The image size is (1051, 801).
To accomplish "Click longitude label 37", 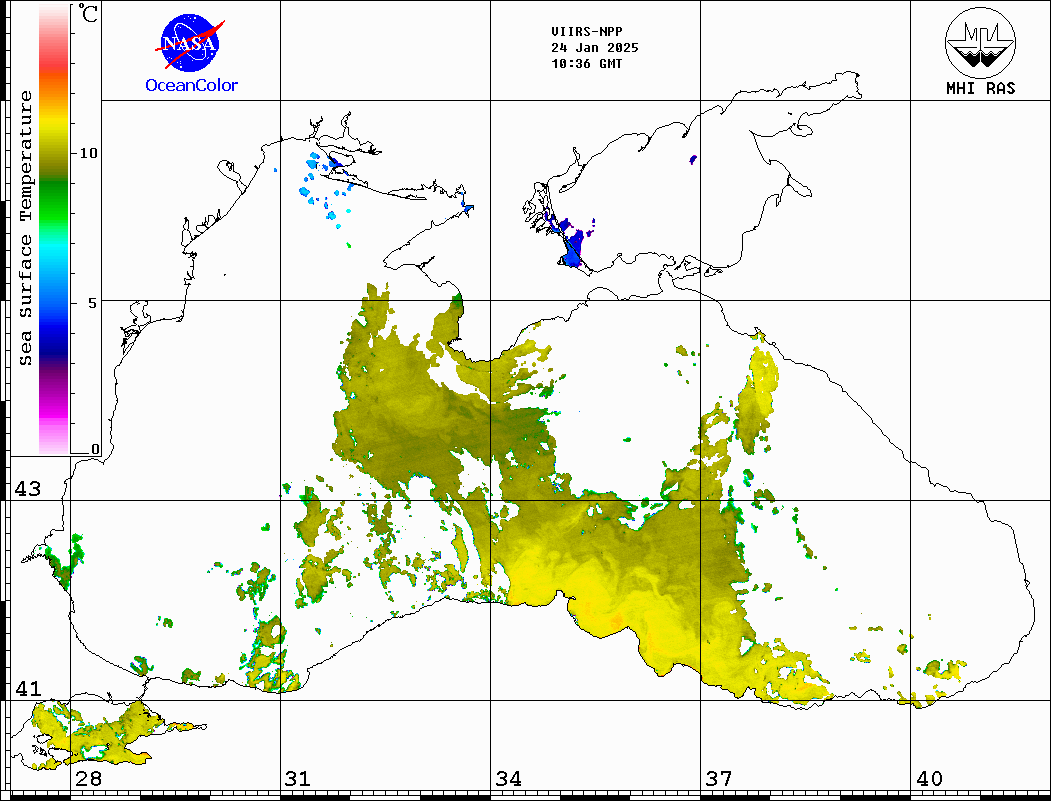I will coord(719,778).
